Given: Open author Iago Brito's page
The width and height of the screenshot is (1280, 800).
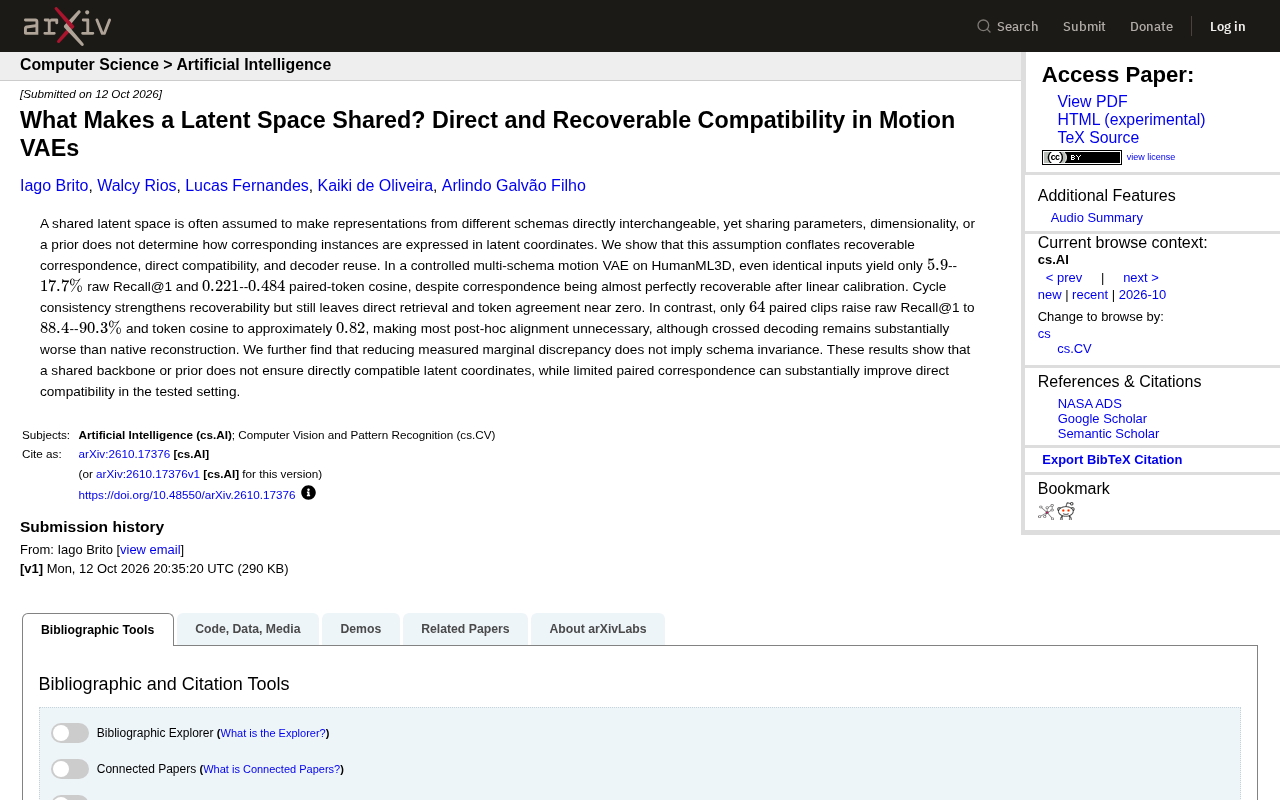Looking at the screenshot, I should coord(54,186).
